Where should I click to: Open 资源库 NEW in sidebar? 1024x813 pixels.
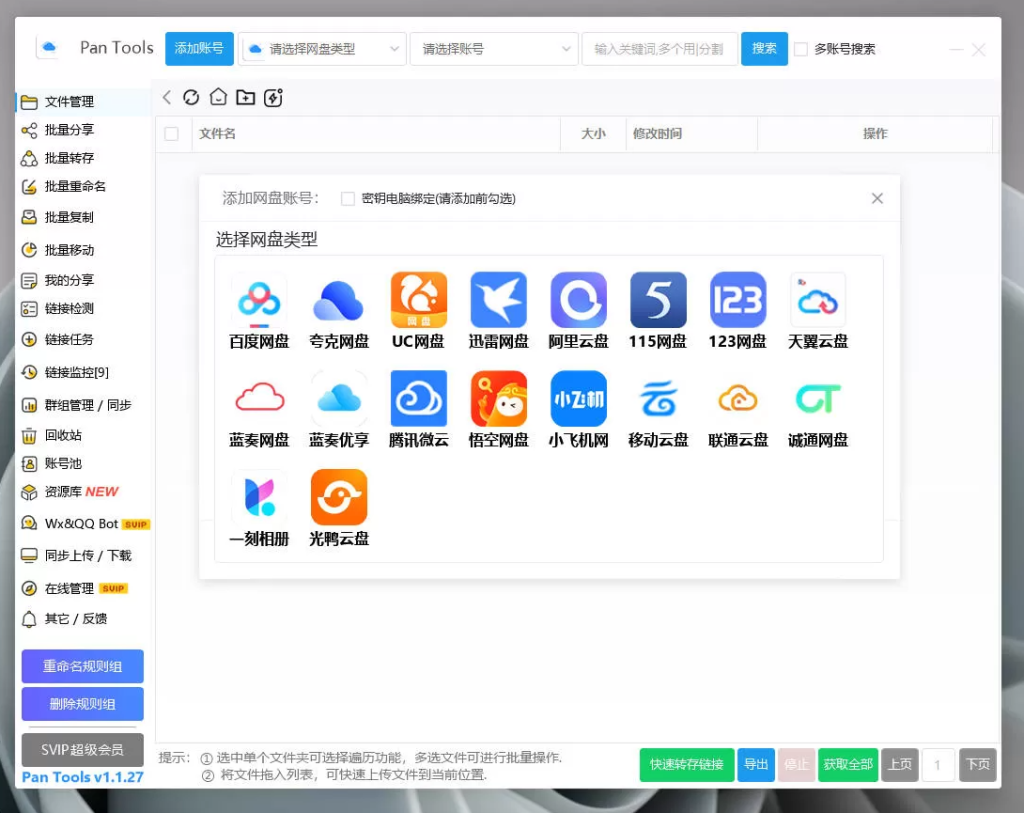83,492
